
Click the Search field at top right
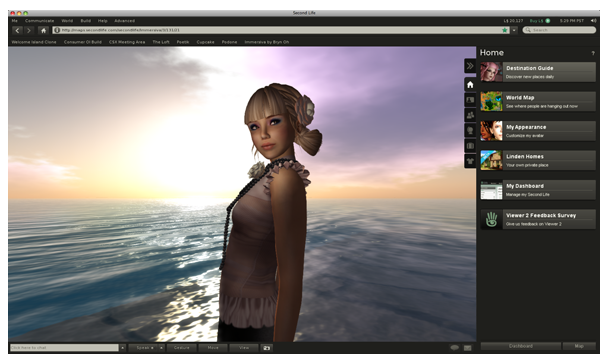559,30
